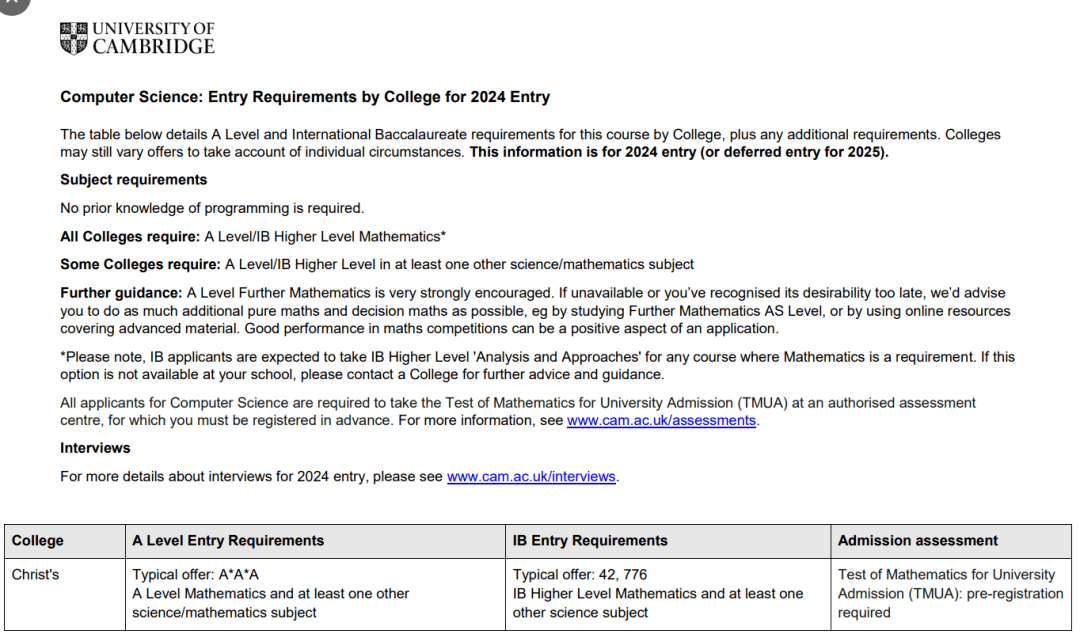Click the Further guidance bold label
This screenshot has height=638, width=1080.
[x=121, y=294]
